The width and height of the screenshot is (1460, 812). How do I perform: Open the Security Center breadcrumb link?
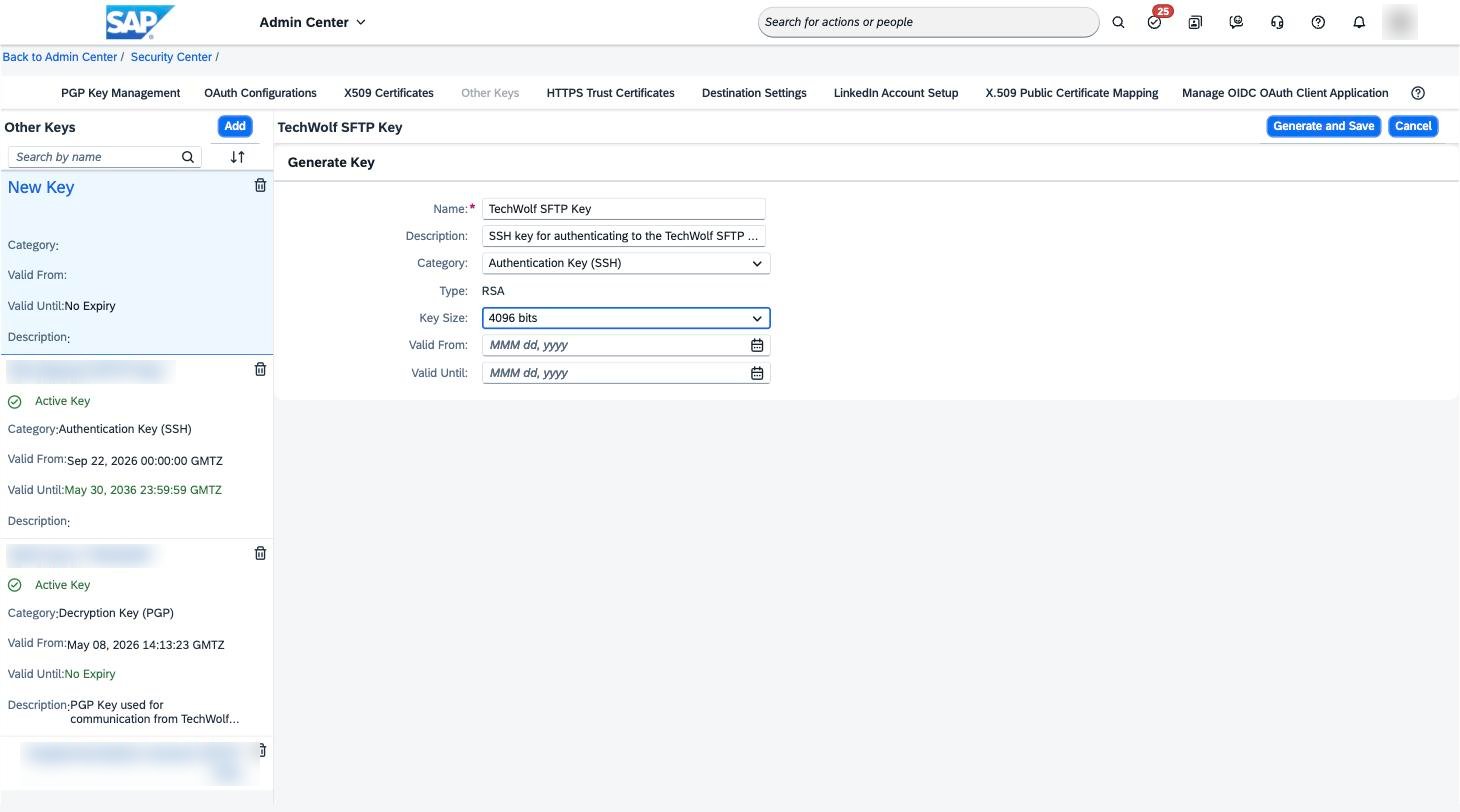point(171,57)
